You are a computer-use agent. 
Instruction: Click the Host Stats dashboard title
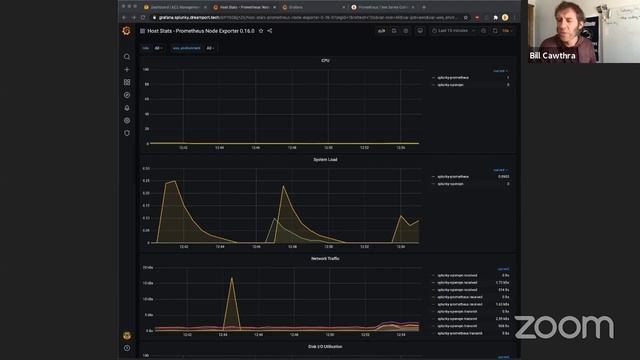(x=201, y=31)
